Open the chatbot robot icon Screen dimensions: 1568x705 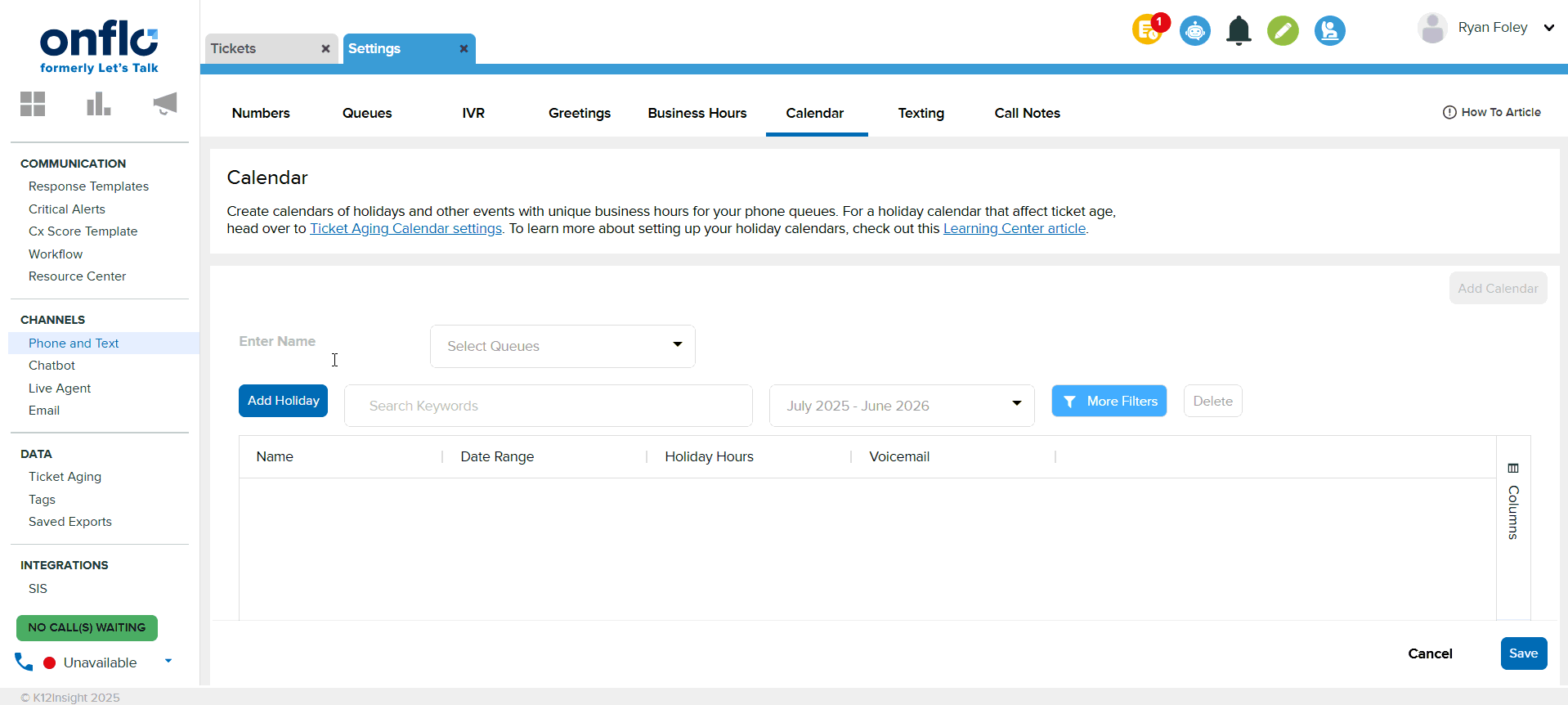pos(1194,31)
